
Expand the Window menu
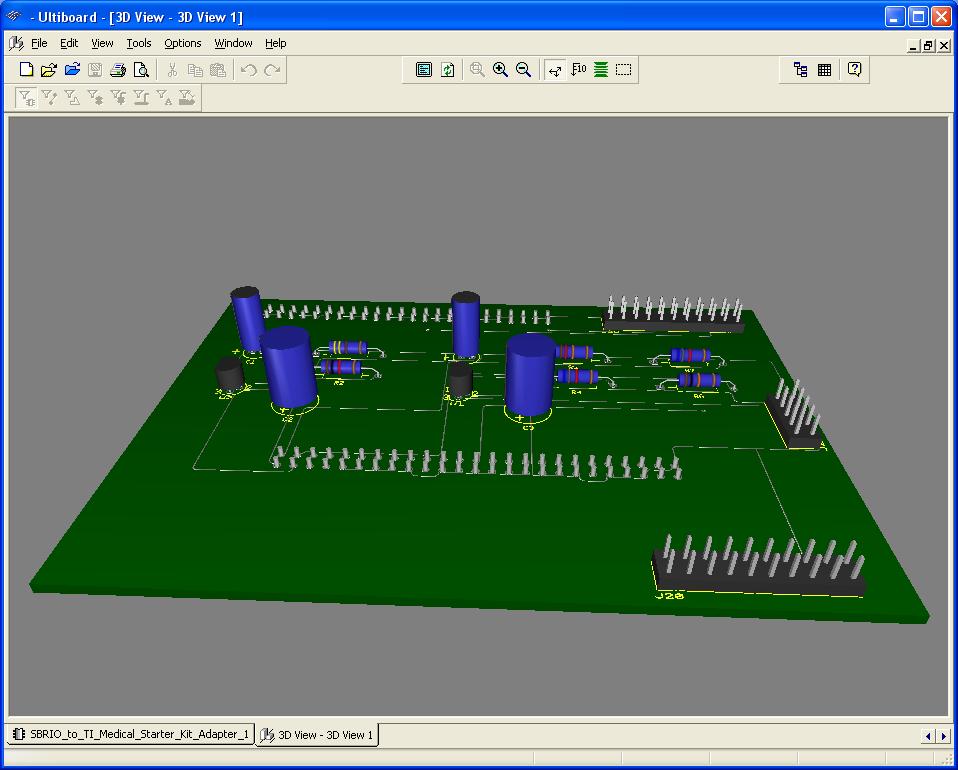coord(233,43)
